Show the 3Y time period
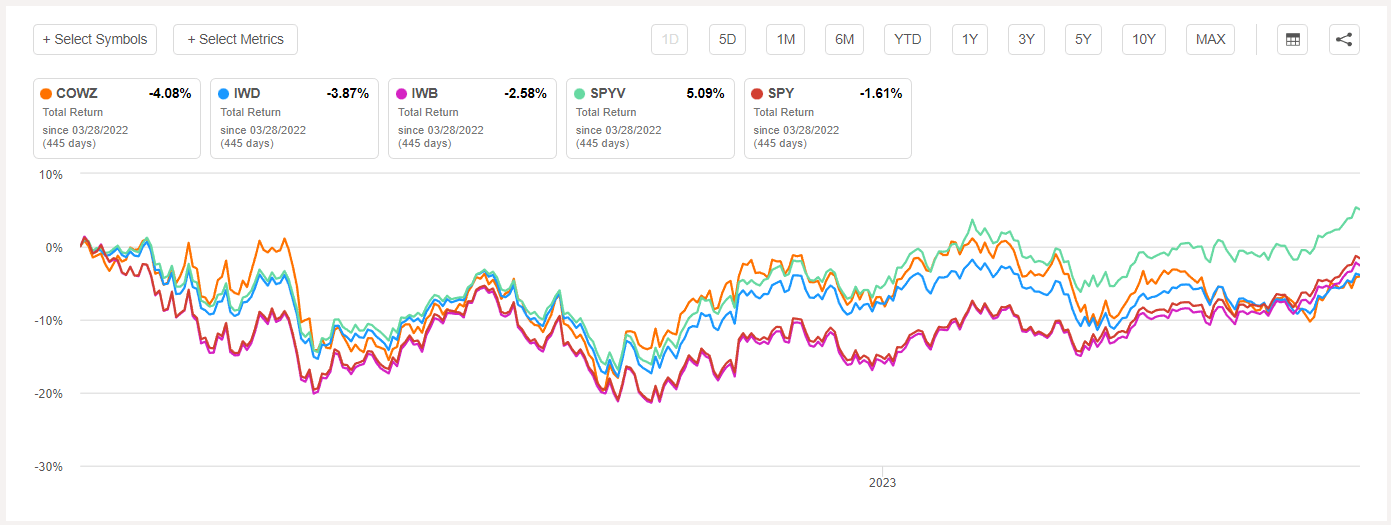 coord(1027,40)
